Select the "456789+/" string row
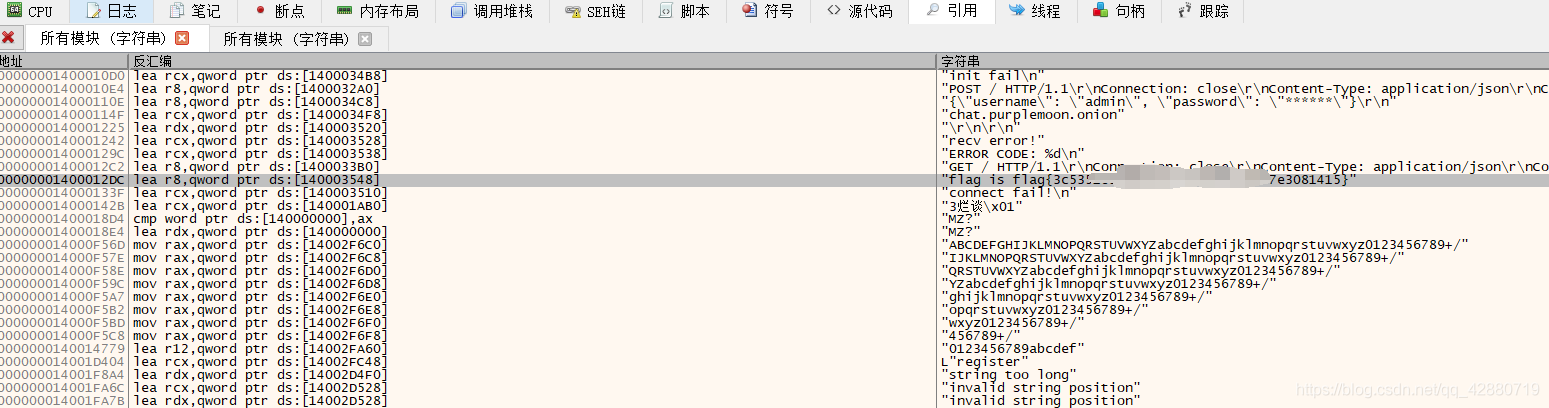Screen dimensions: 1549x408 coord(774,335)
